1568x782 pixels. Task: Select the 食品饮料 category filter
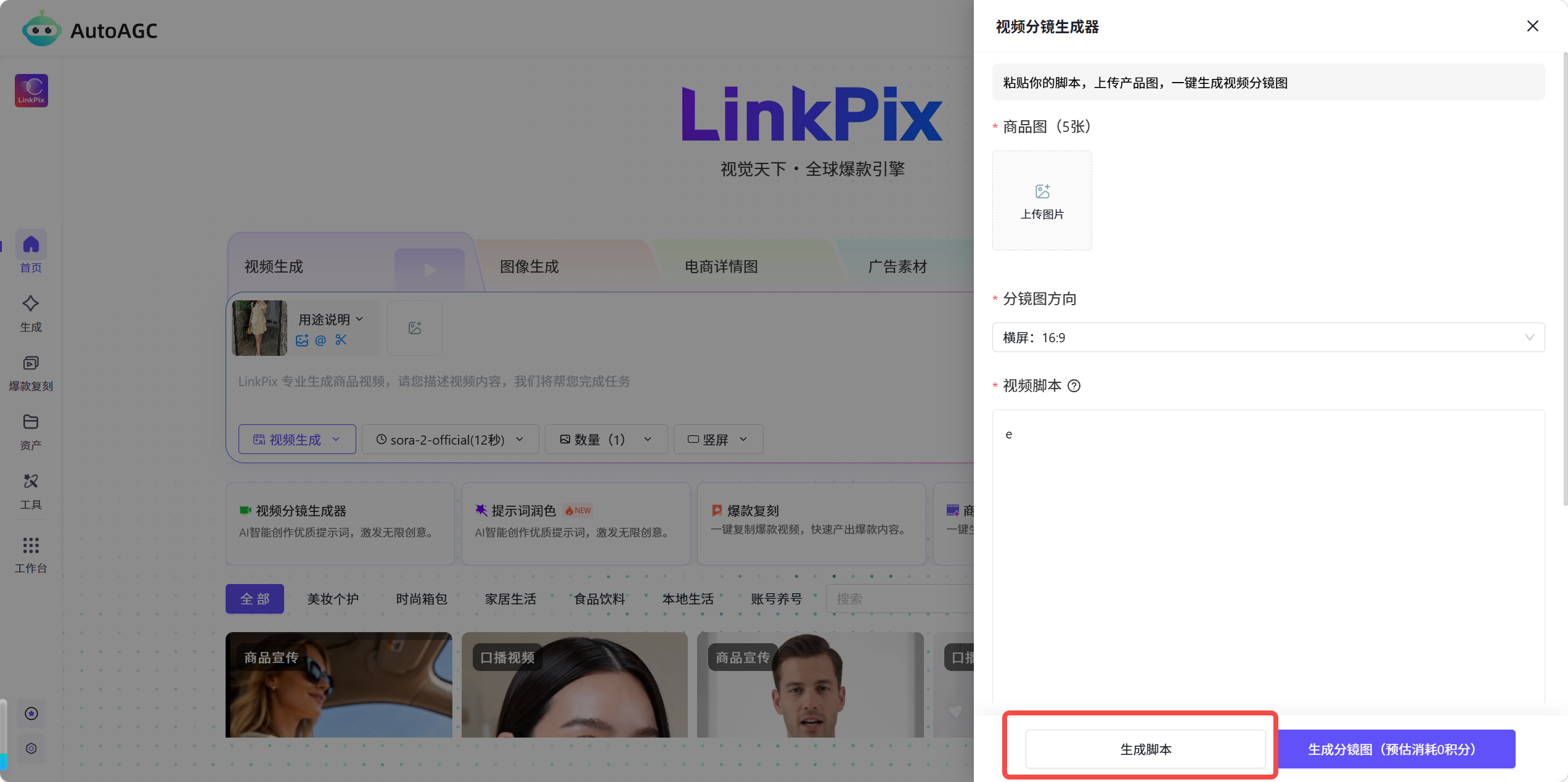point(599,599)
